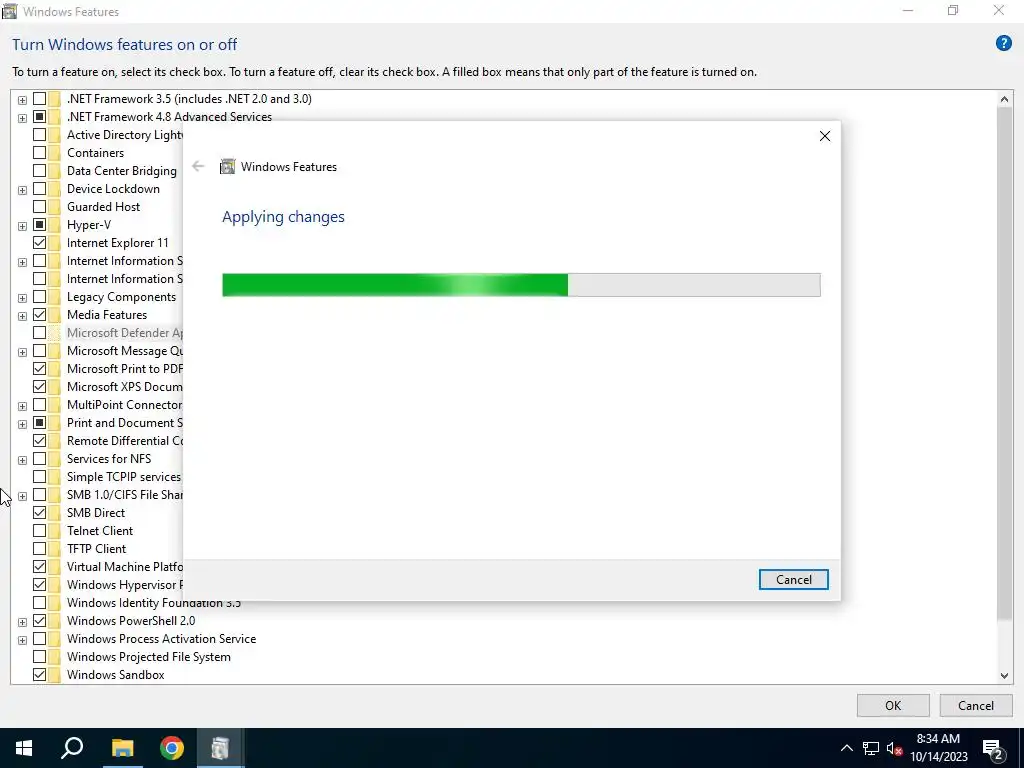Uncheck Media Features
Viewport: 1024px width, 768px height.
[39, 315]
